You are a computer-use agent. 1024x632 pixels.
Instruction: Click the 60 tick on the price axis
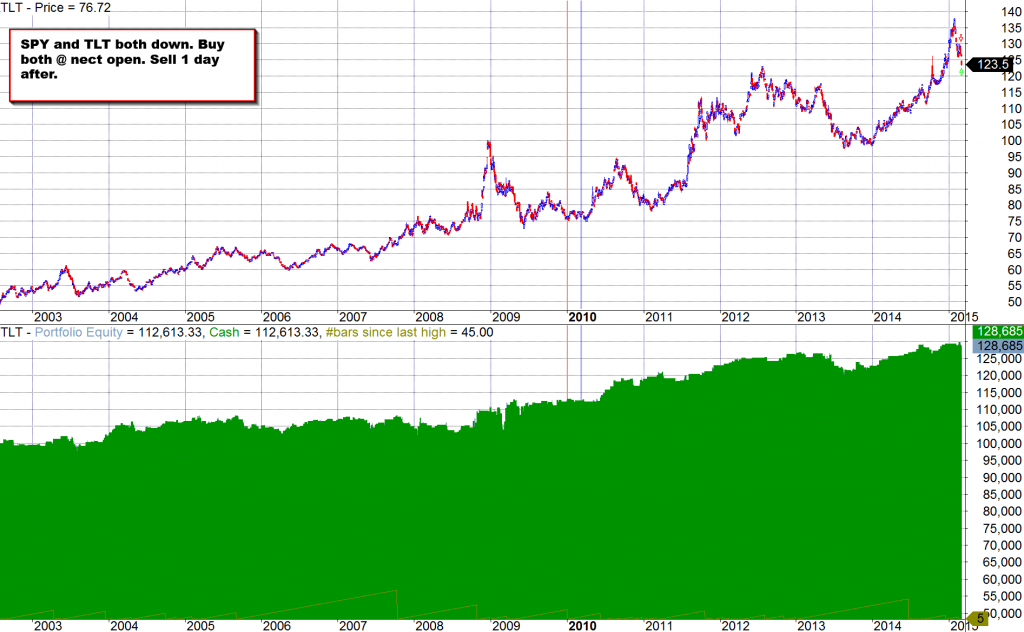1014,270
